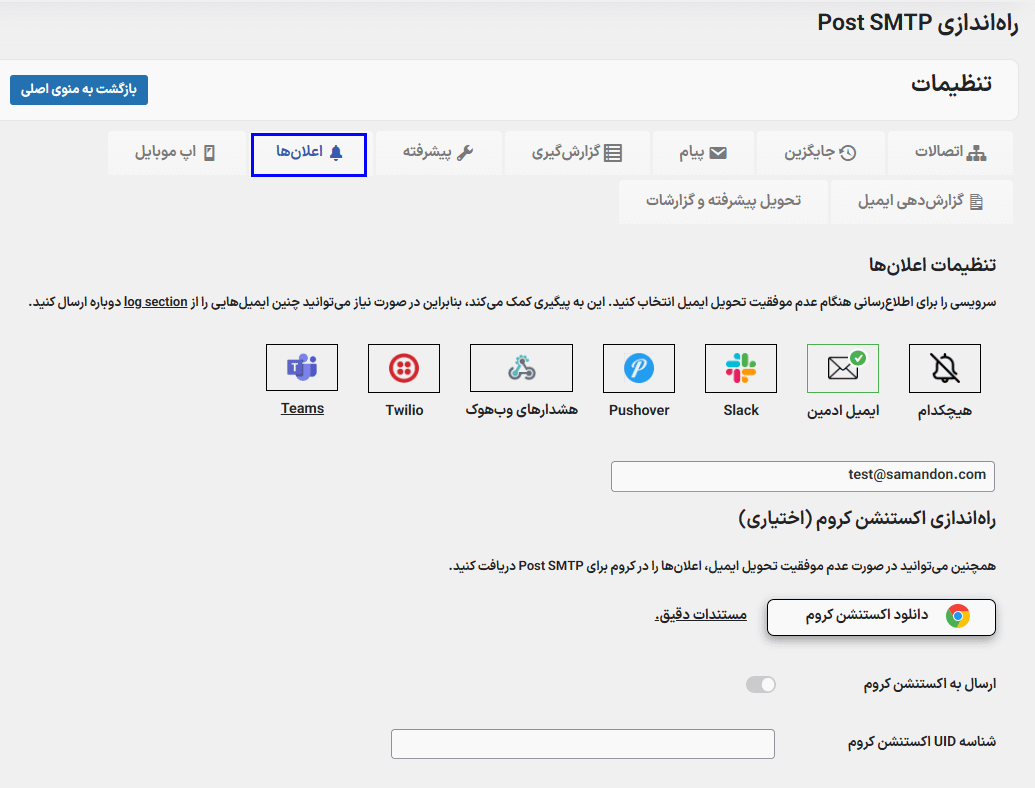
Task: Choose the Pushover notification icon
Action: (x=638, y=367)
